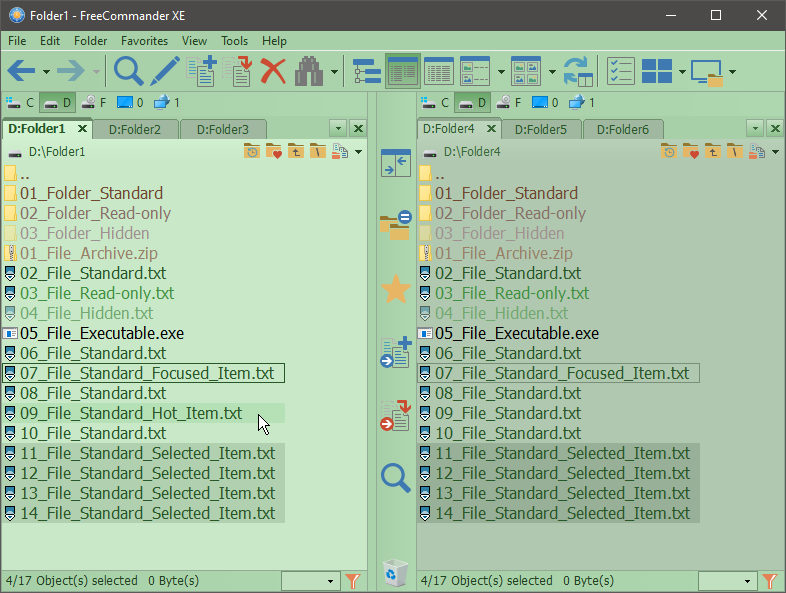Click the Search binoculars icon in toolbar
786x593 pixels.
point(309,71)
